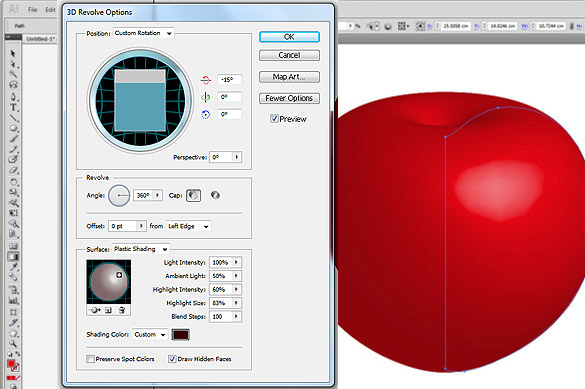Open the Edit menu
Viewport: 585px width, 389px height.
click(x=50, y=10)
